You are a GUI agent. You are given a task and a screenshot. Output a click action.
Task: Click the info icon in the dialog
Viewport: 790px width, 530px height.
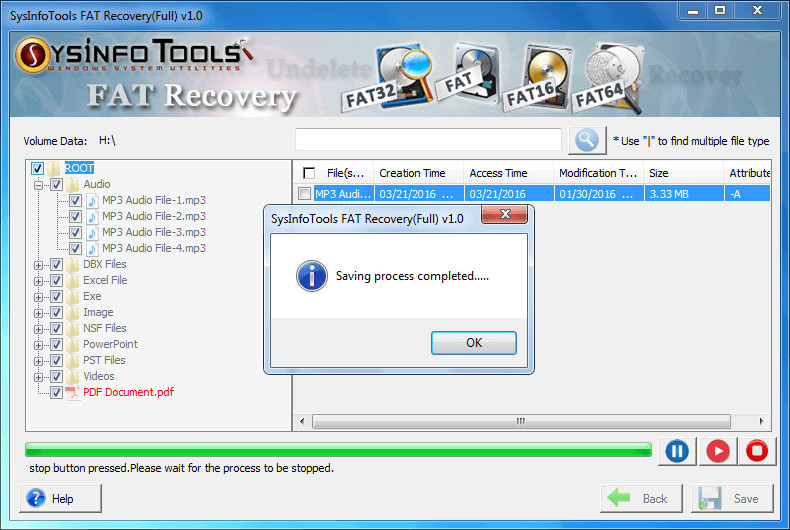[311, 276]
